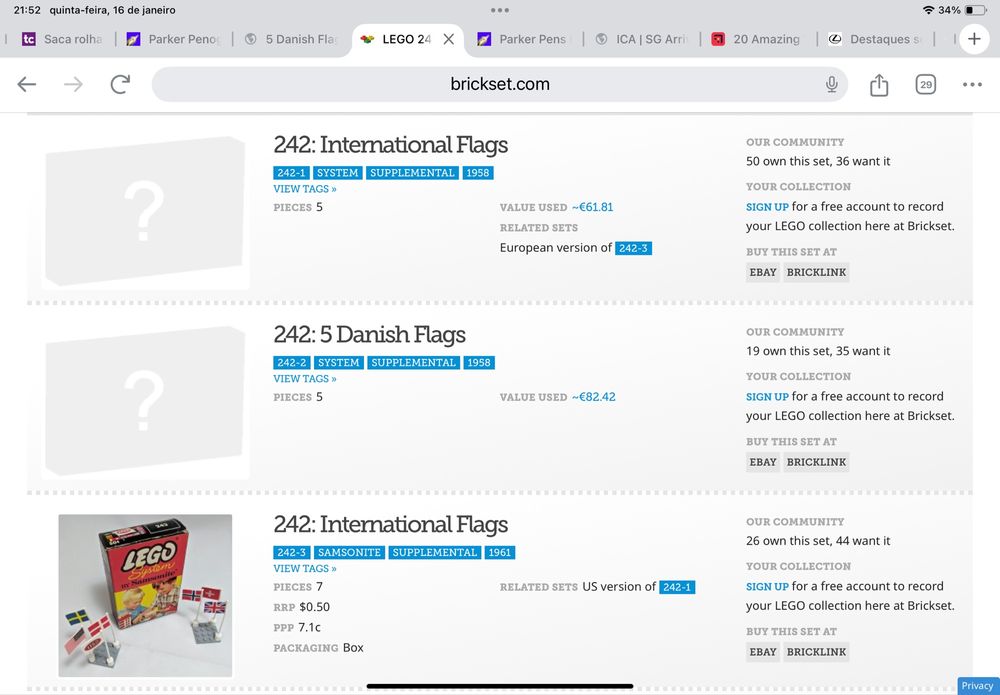The width and height of the screenshot is (1000, 695).
Task: Go back to the previous page
Action: 27,84
